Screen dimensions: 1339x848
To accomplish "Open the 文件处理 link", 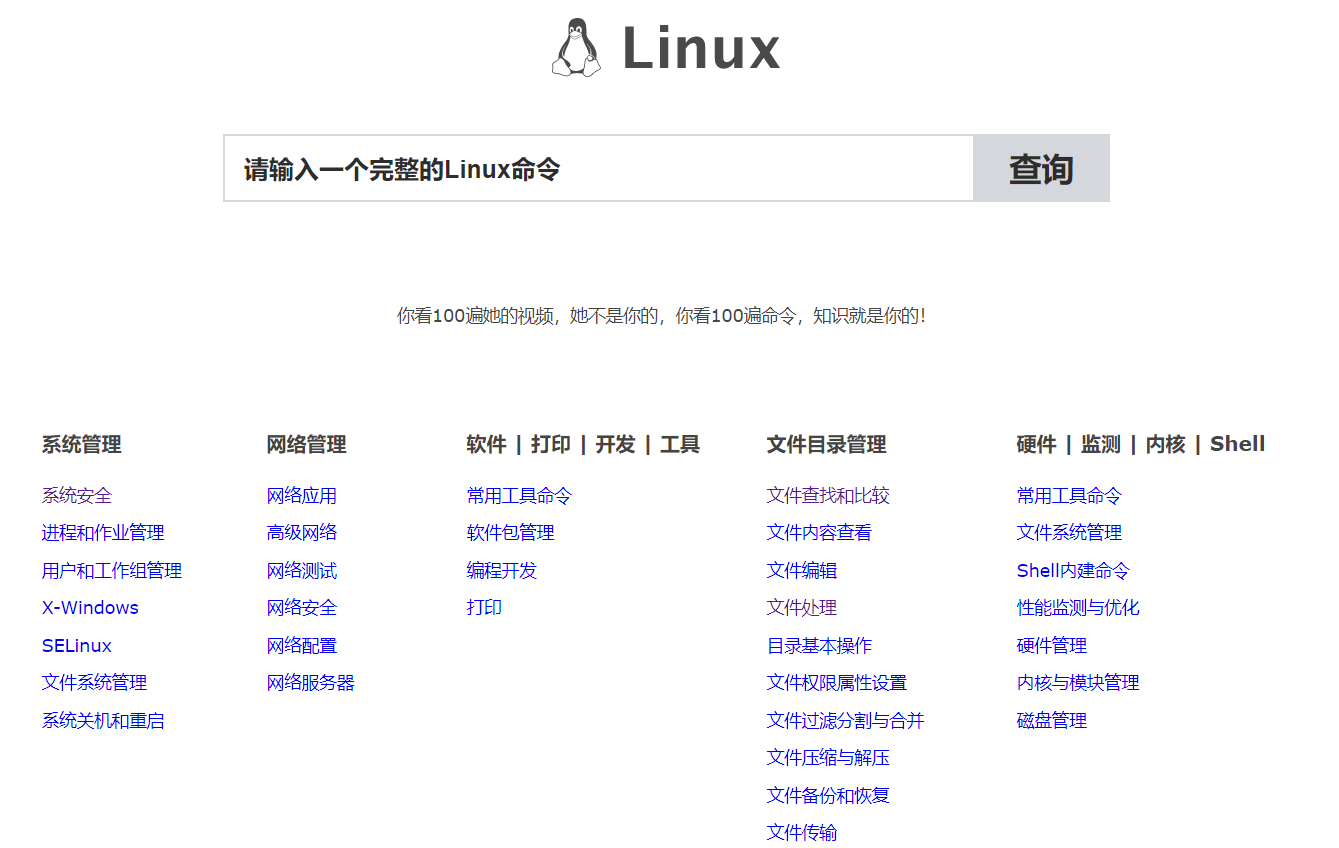I will 802,608.
